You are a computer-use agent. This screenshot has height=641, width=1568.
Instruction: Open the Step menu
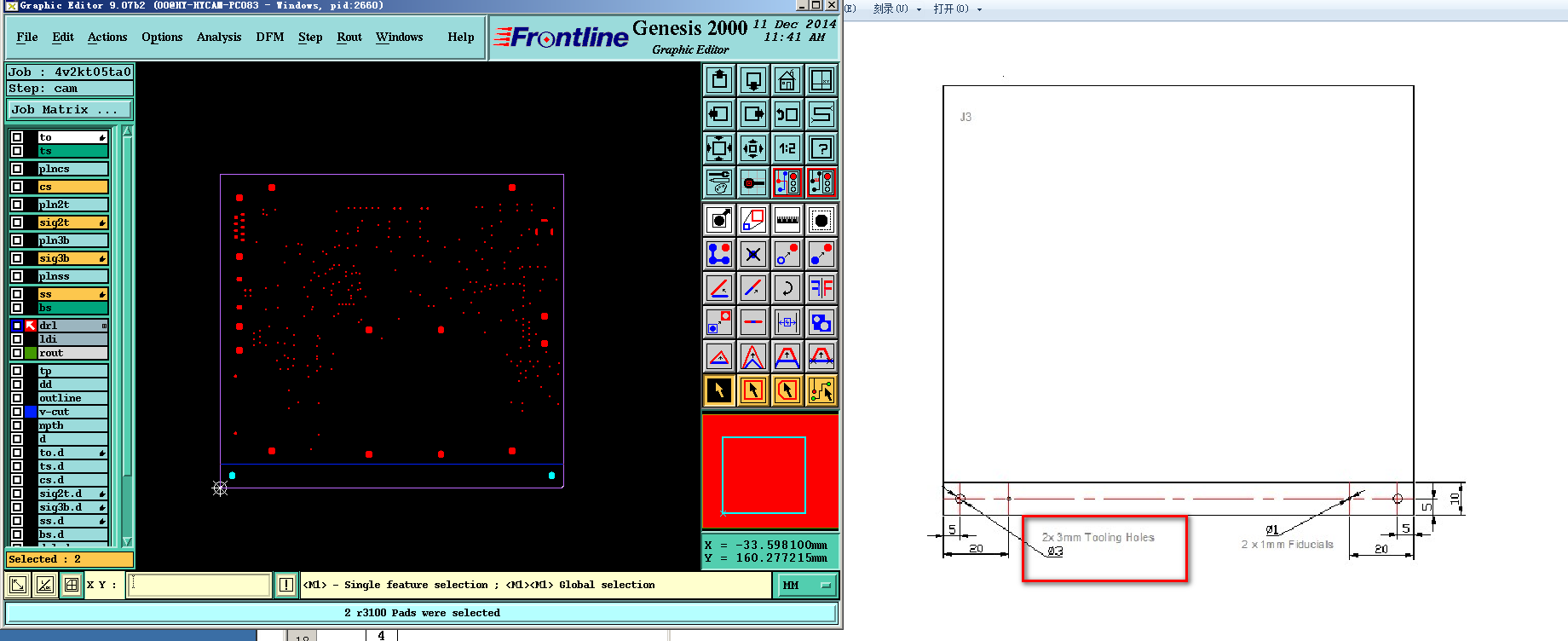click(310, 37)
